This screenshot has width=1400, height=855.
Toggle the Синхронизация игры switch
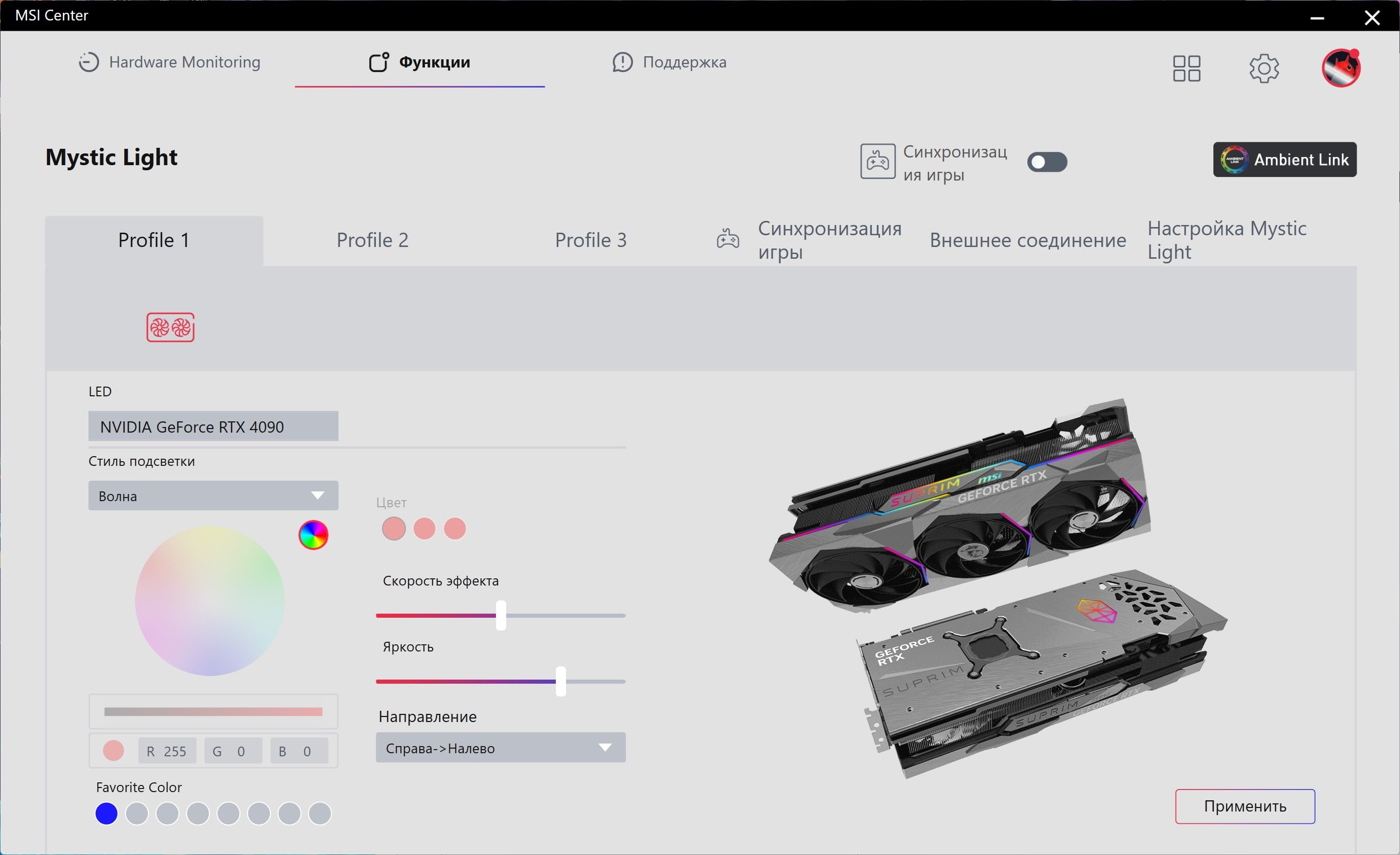1047,163
